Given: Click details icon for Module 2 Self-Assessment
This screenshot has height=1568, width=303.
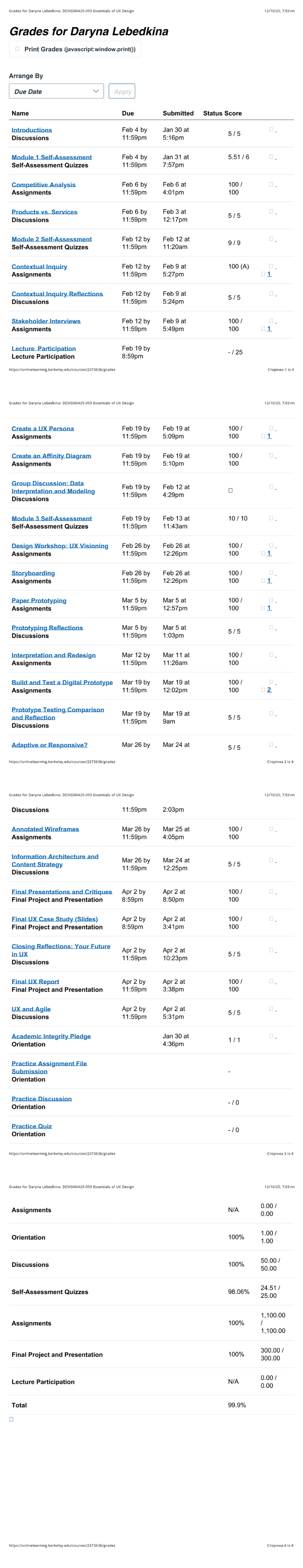Looking at the screenshot, I should (x=272, y=239).
